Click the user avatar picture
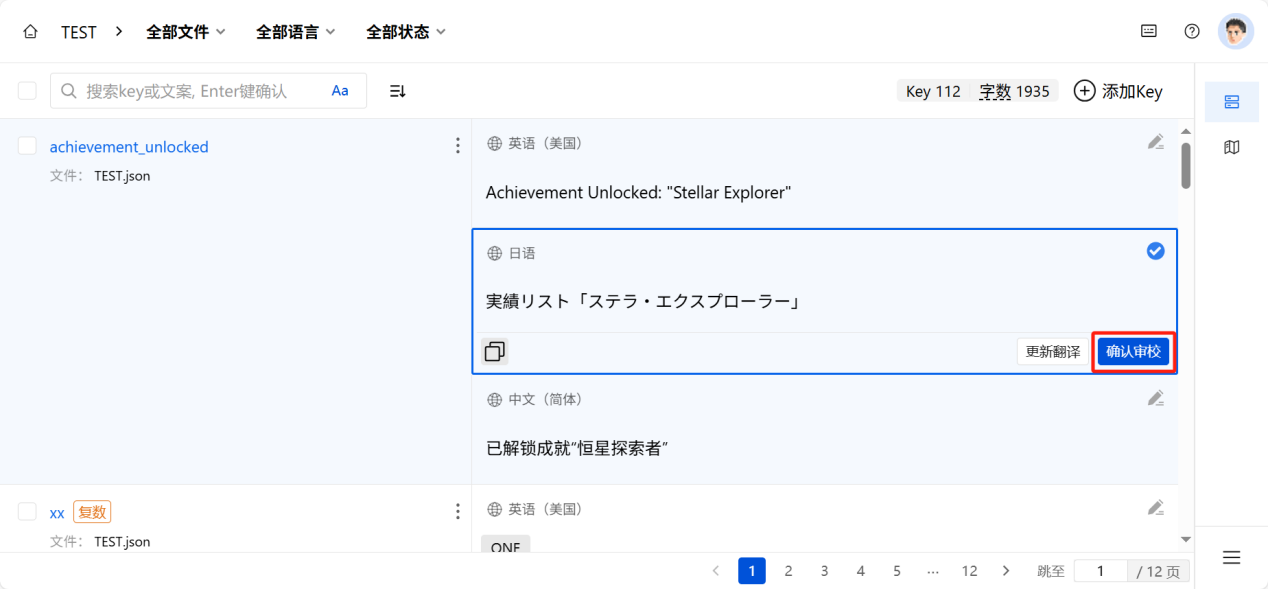 1236,31
